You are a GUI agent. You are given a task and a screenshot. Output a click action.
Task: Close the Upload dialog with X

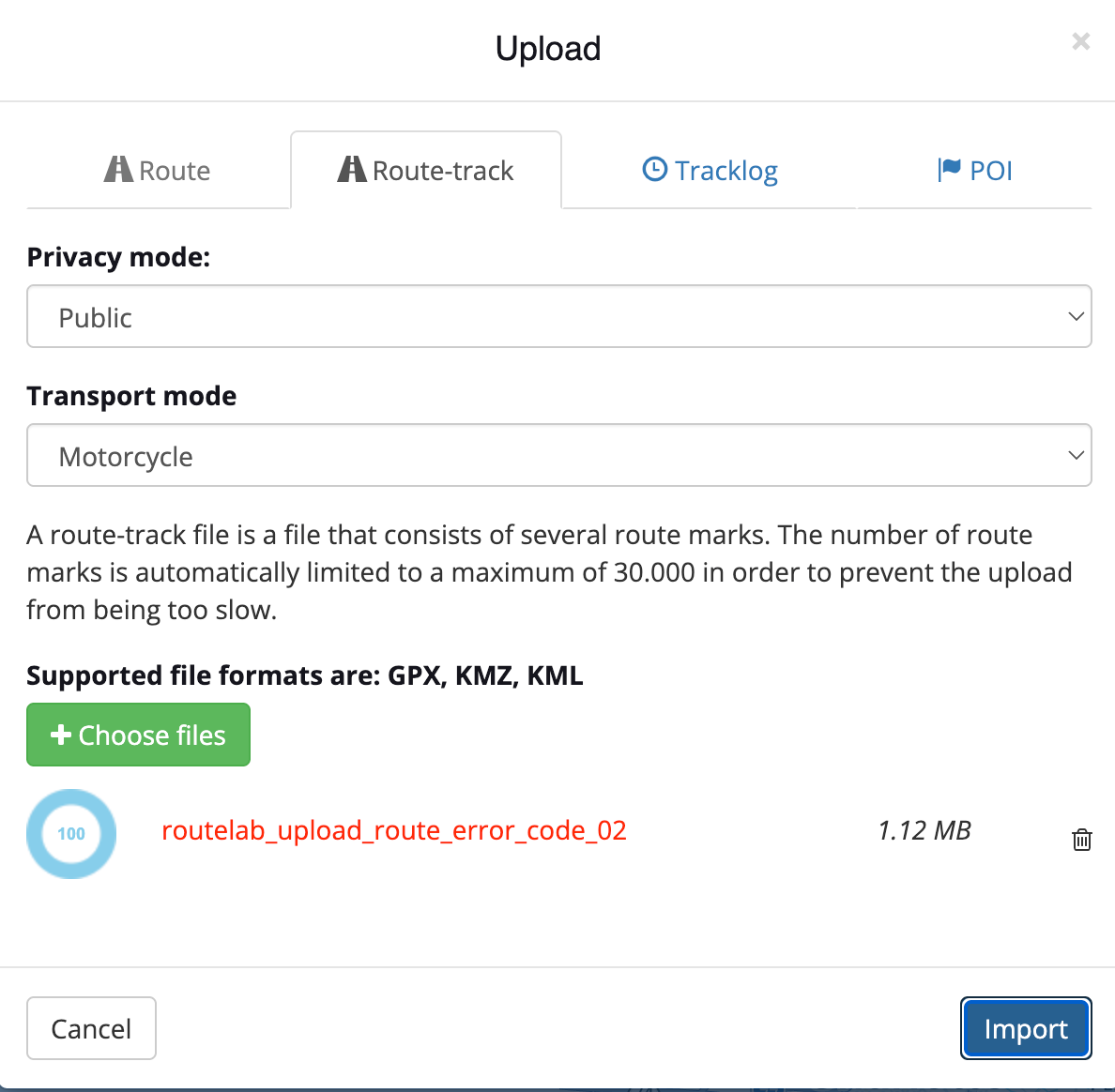pos(1081,41)
